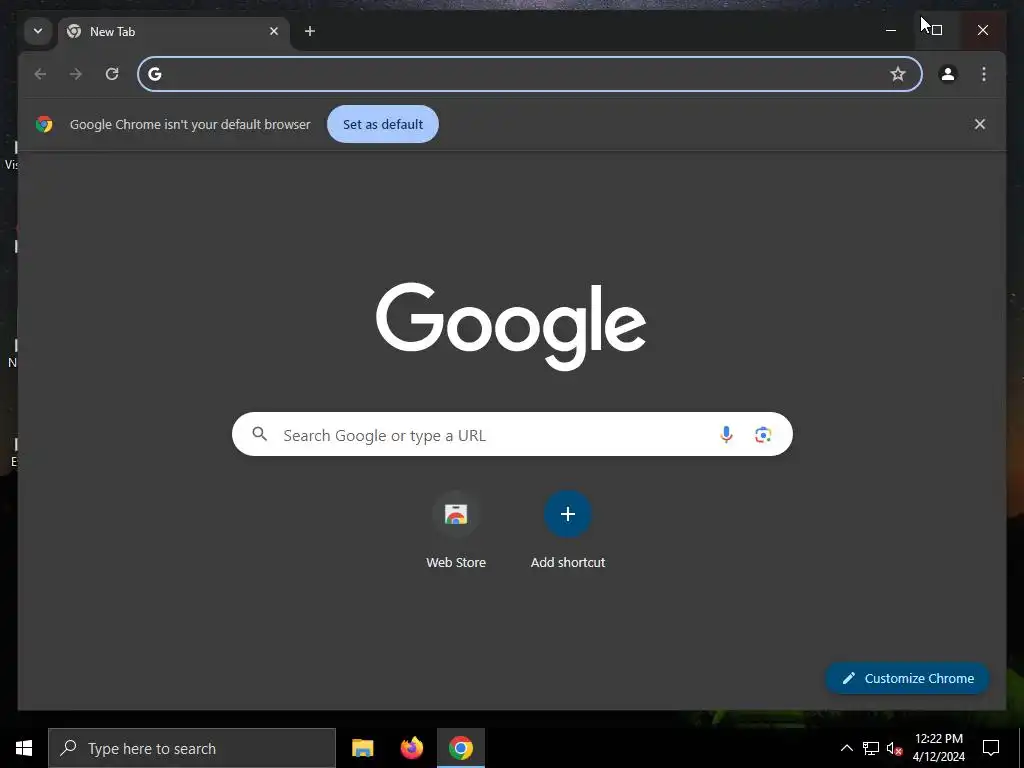The image size is (1024, 768).
Task: Go forward using the forward arrow
Action: [76, 74]
